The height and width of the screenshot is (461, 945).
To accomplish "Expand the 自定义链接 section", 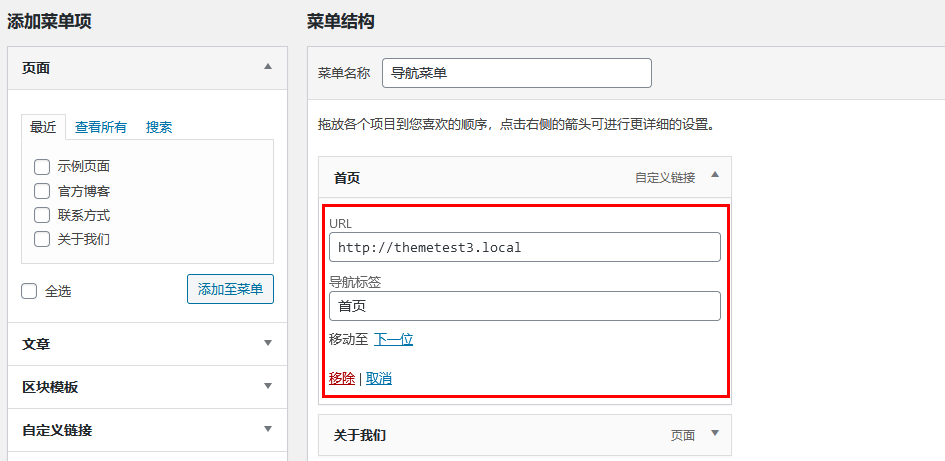I will 267,429.
